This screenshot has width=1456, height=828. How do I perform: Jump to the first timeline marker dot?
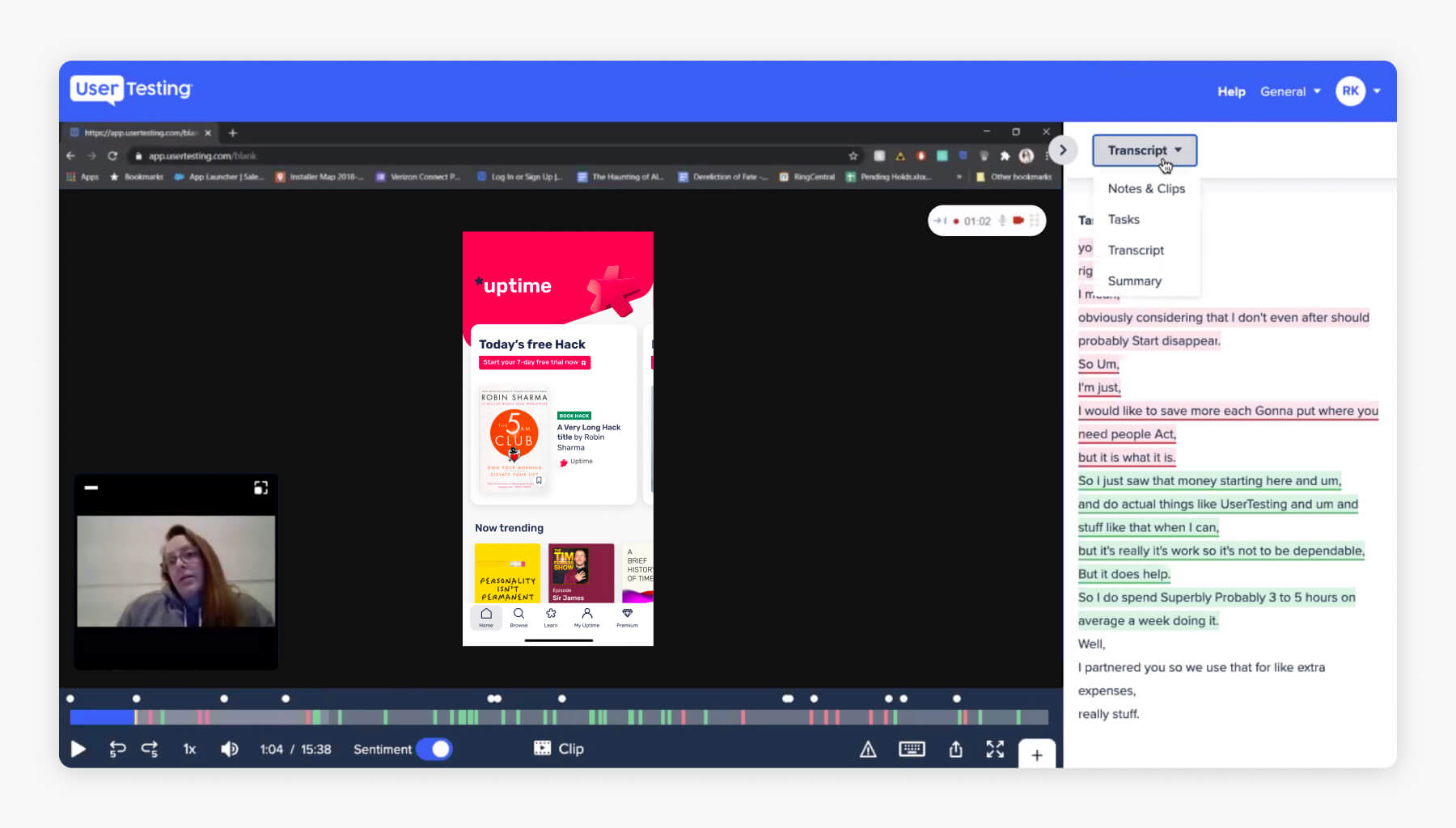point(70,699)
